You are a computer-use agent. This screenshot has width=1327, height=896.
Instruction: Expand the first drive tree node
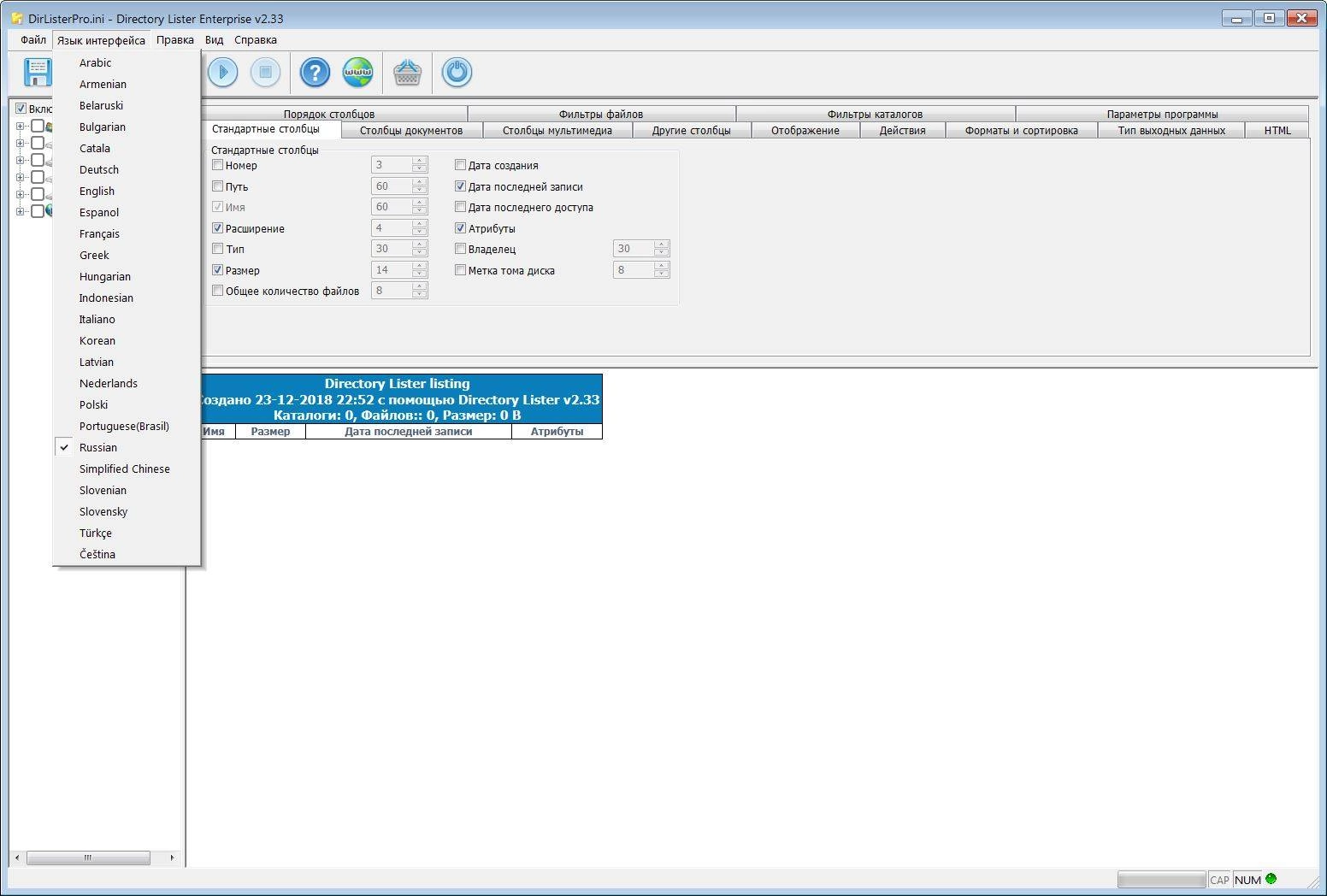click(x=21, y=126)
